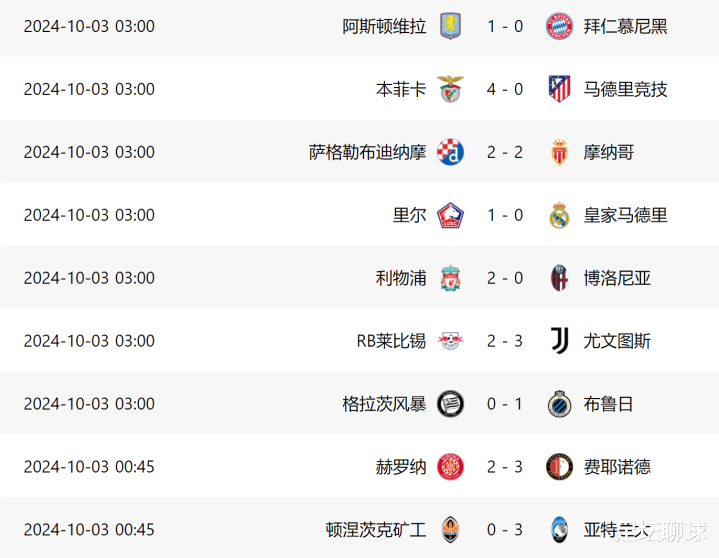Click the Club Brugge badge
Image resolution: width=719 pixels, height=558 pixels.
pyautogui.click(x=559, y=403)
